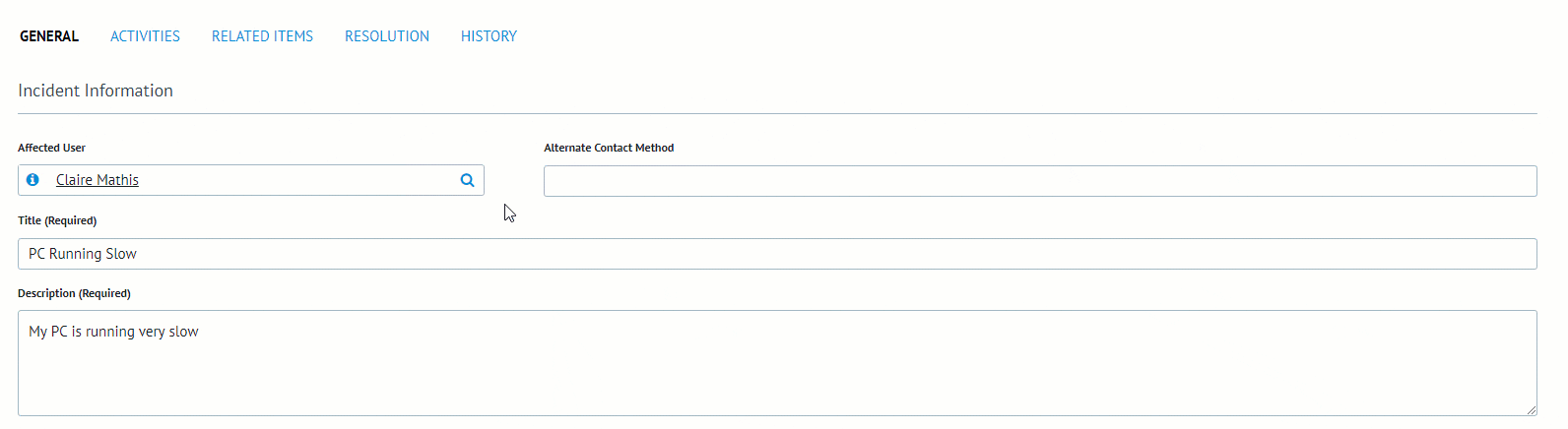Click into the Title input box
The image size is (1568, 429).
pos(777,254)
